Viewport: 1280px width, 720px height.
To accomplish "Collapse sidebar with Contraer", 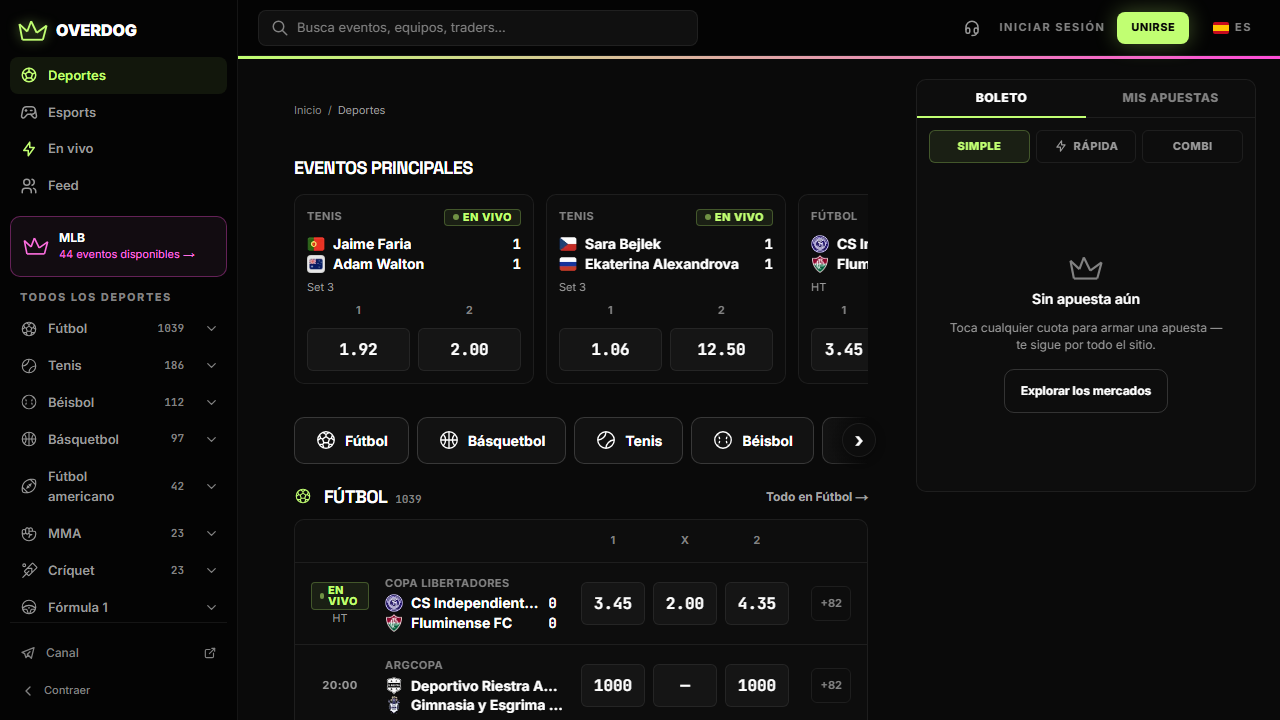I will tap(118, 691).
